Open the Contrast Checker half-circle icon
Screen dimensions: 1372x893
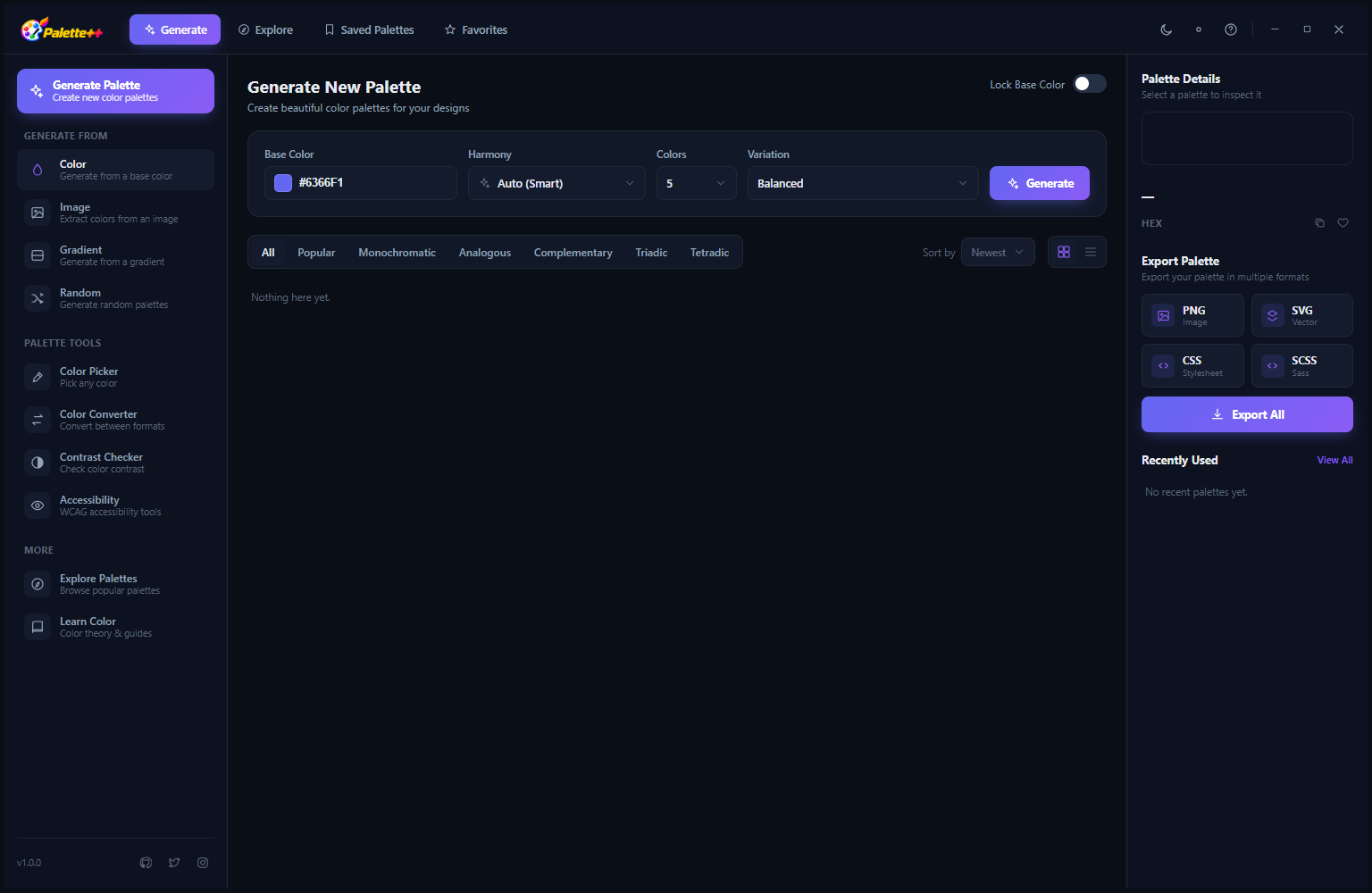coord(38,463)
